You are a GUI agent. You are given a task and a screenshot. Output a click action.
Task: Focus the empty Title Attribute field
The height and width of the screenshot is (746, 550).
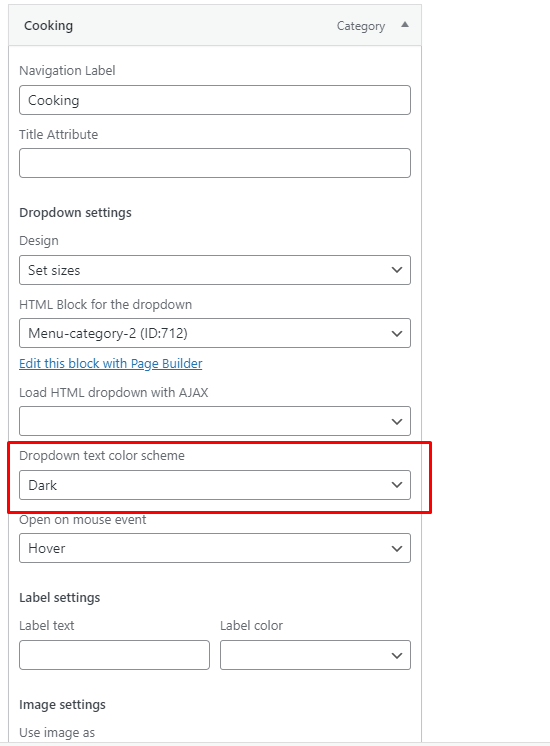[x=215, y=163]
